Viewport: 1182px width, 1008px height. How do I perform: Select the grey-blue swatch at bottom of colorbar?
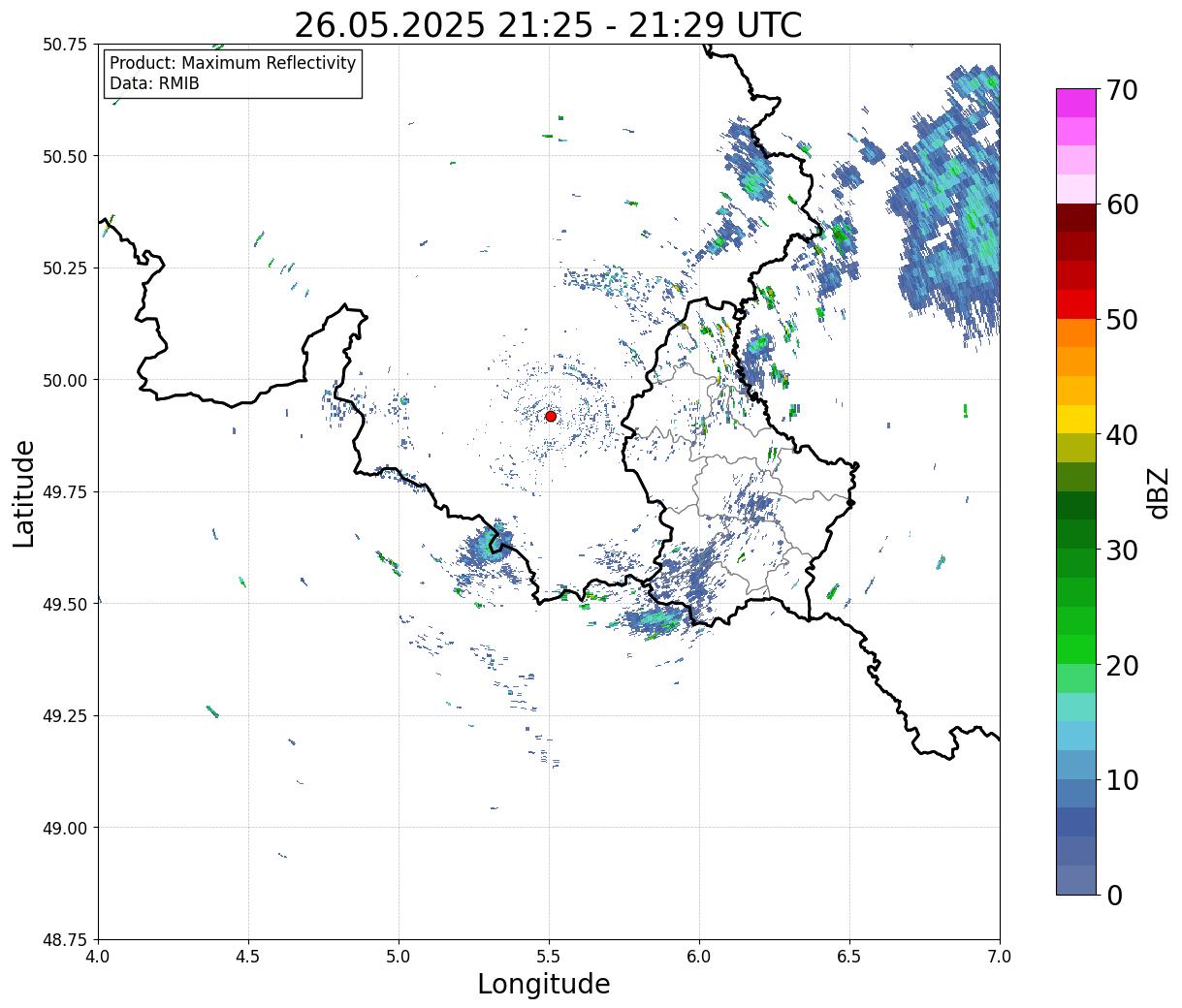(1075, 880)
